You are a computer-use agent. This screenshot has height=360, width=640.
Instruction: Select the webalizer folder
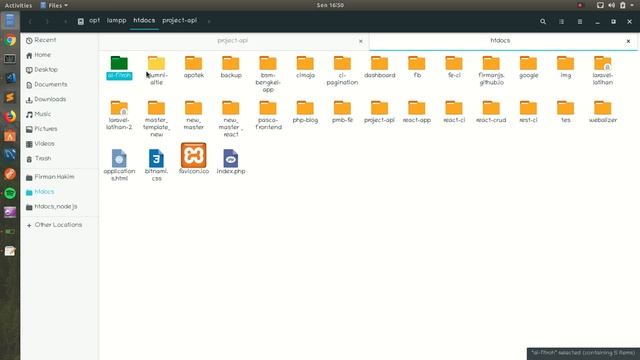602,112
